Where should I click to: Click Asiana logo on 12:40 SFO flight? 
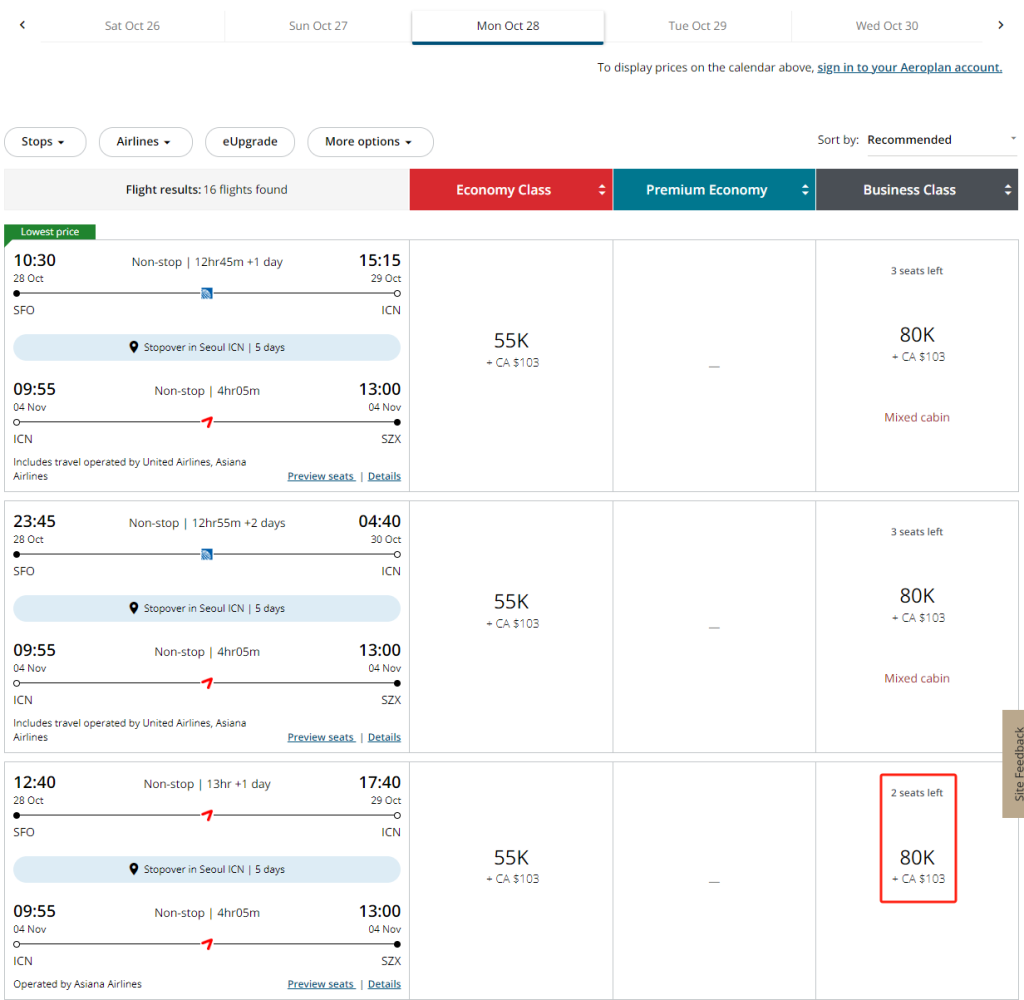pos(207,815)
